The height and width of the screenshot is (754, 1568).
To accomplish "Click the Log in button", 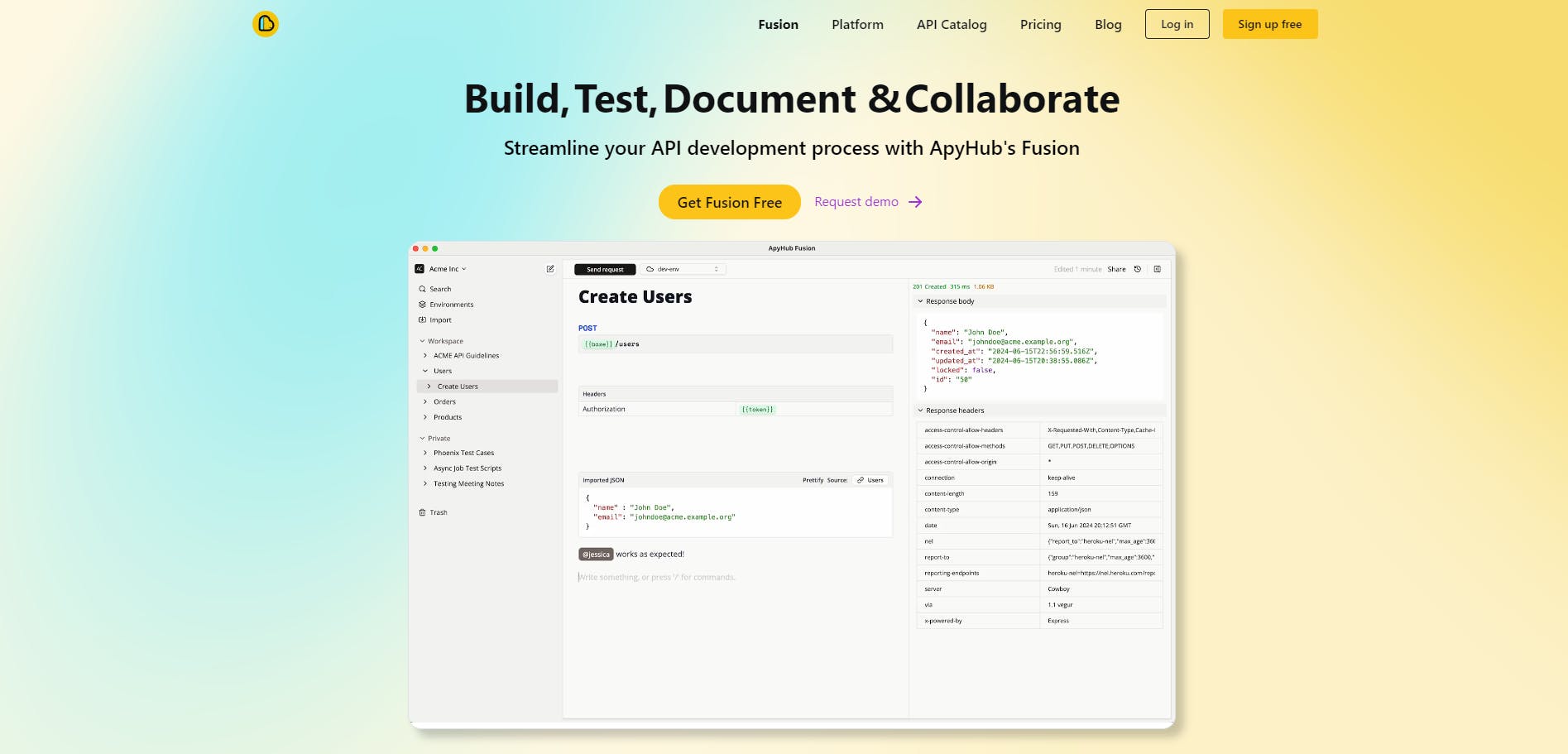I will pyautogui.click(x=1177, y=24).
